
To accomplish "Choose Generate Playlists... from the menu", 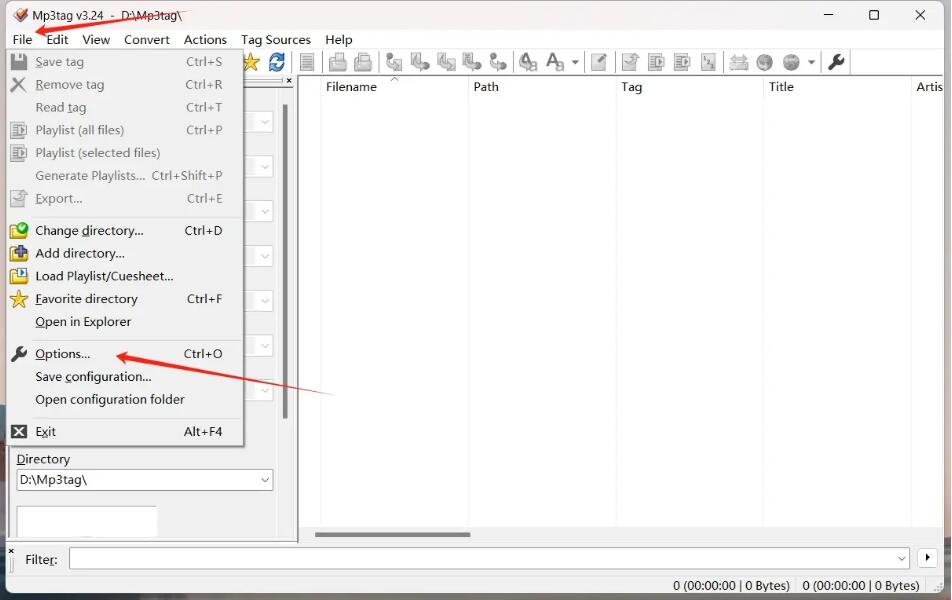I will click(125, 176).
